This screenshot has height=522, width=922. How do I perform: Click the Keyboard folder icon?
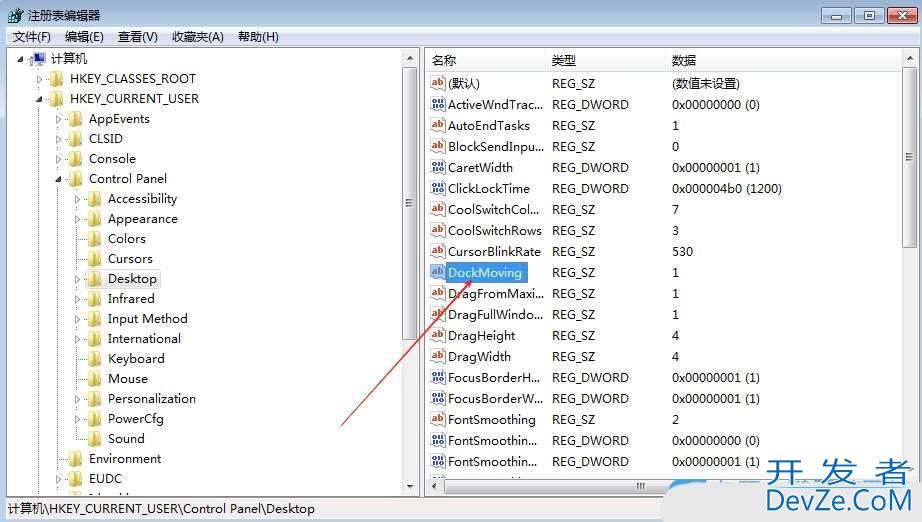click(x=95, y=359)
